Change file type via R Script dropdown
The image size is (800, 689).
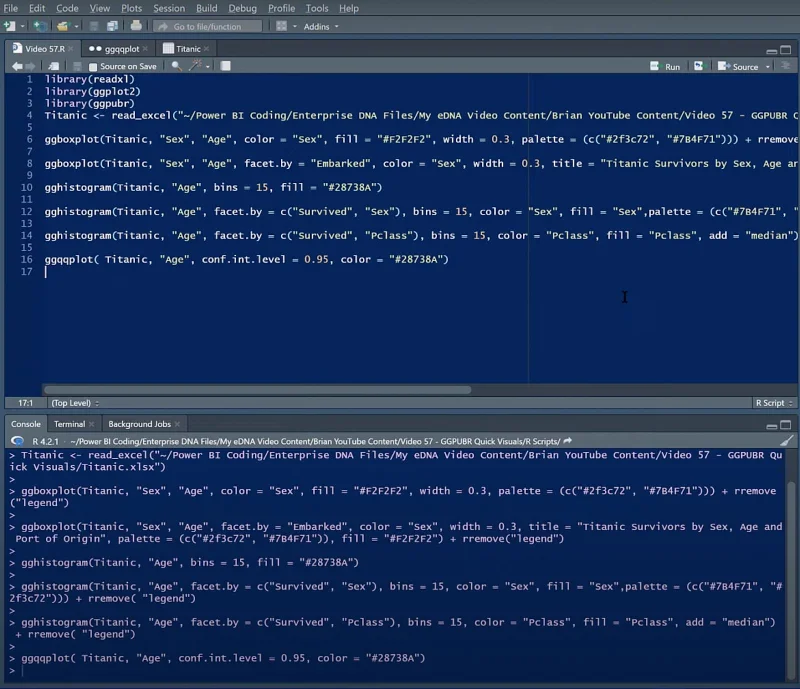coord(774,403)
